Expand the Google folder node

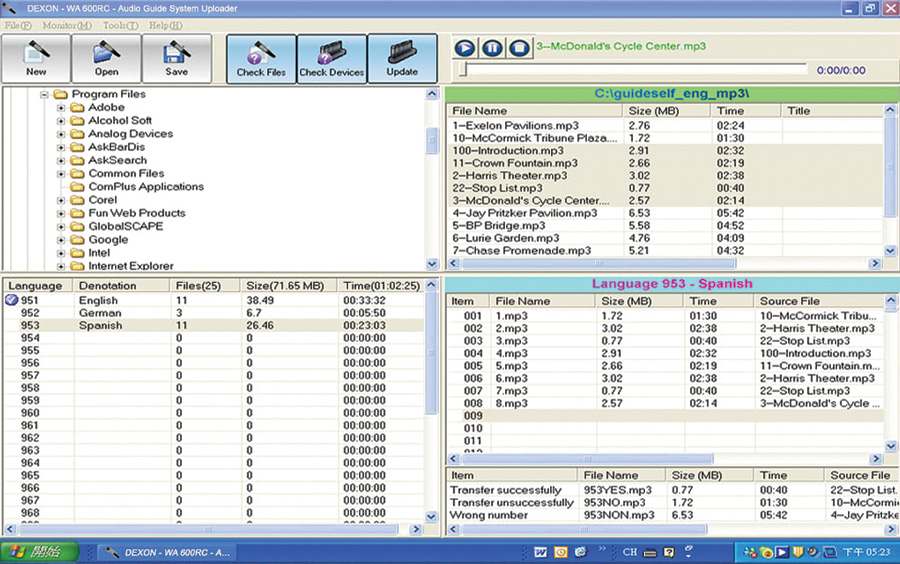[62, 240]
